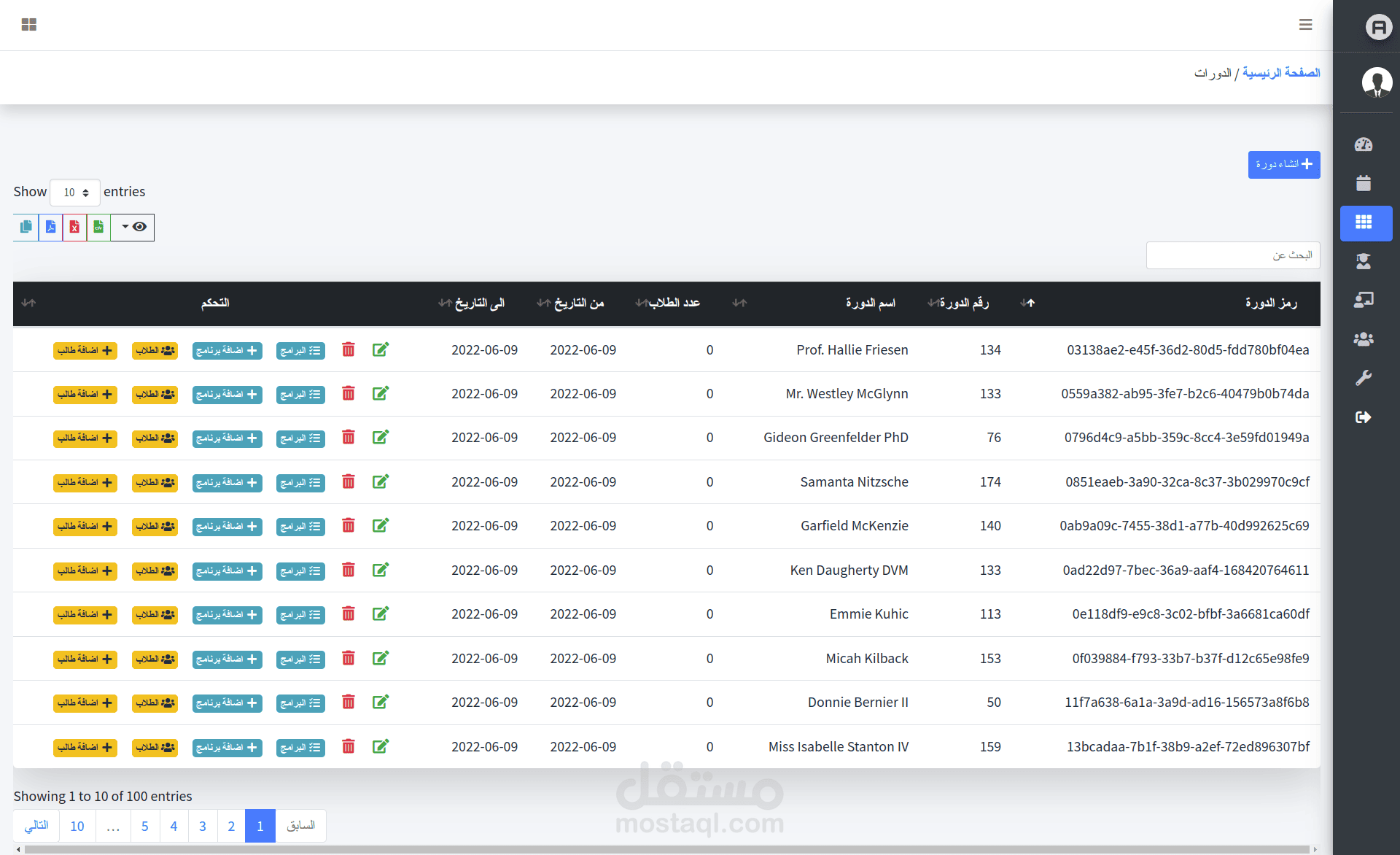Open the wrench settings icon in sidebar
The image size is (1400, 855).
coord(1364,378)
